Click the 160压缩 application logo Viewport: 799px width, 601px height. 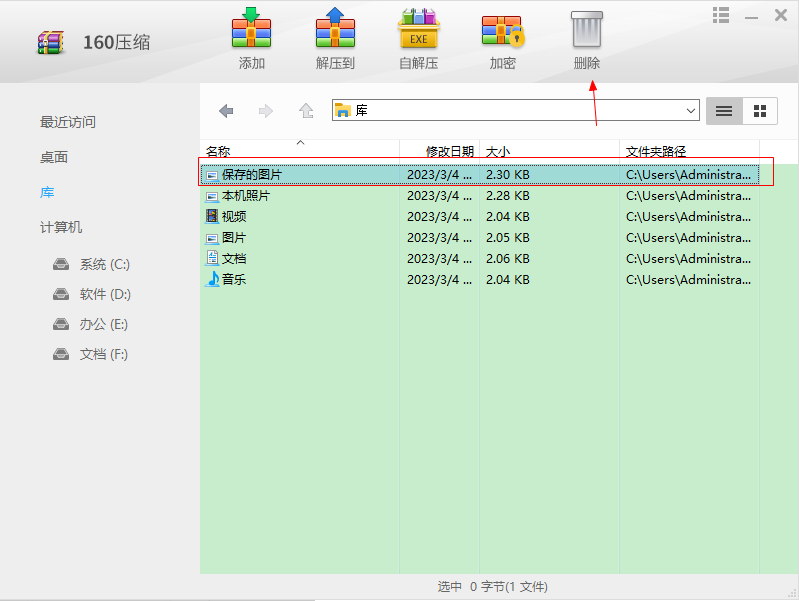pyautogui.click(x=50, y=42)
